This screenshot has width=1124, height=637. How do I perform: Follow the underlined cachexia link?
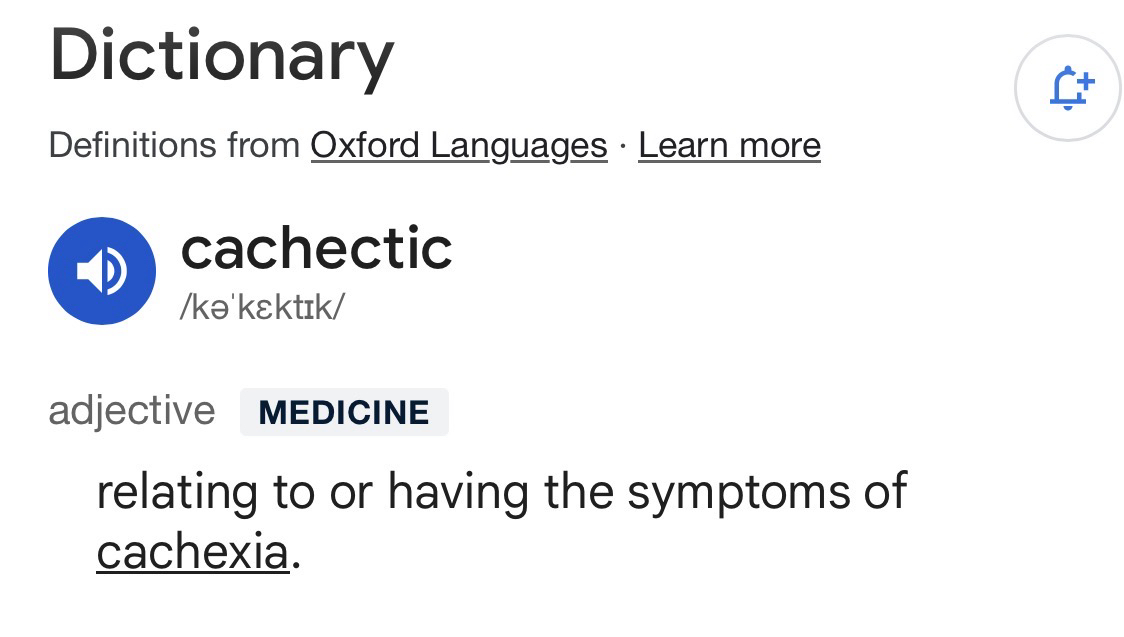coord(192,552)
